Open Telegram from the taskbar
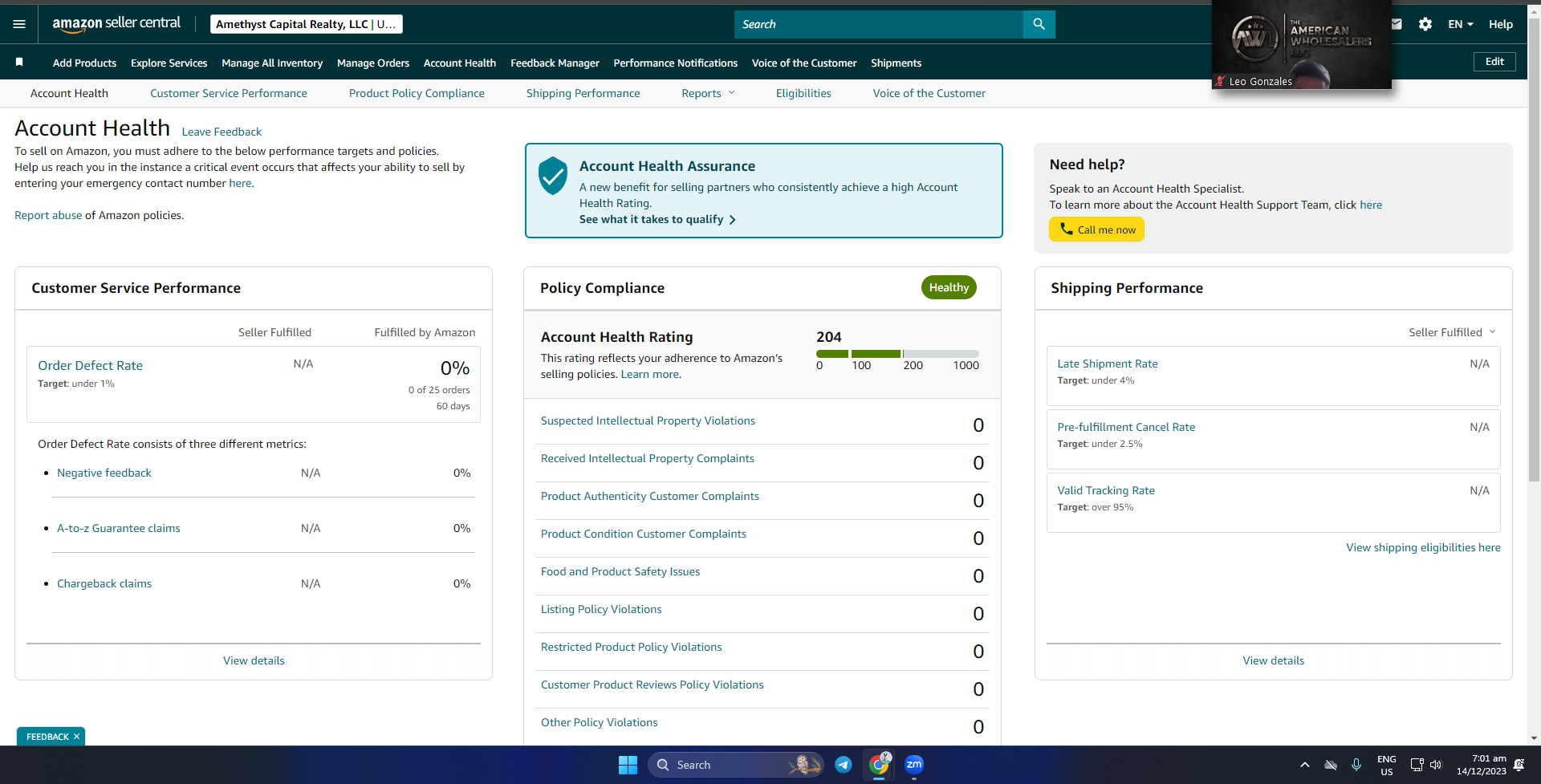This screenshot has height=784, width=1541. (844, 765)
